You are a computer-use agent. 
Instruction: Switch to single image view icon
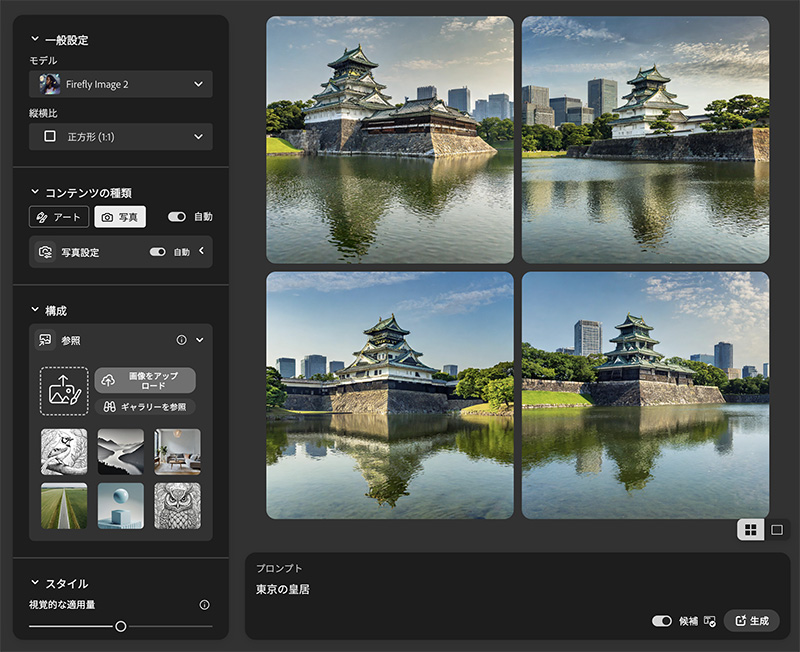pos(777,530)
